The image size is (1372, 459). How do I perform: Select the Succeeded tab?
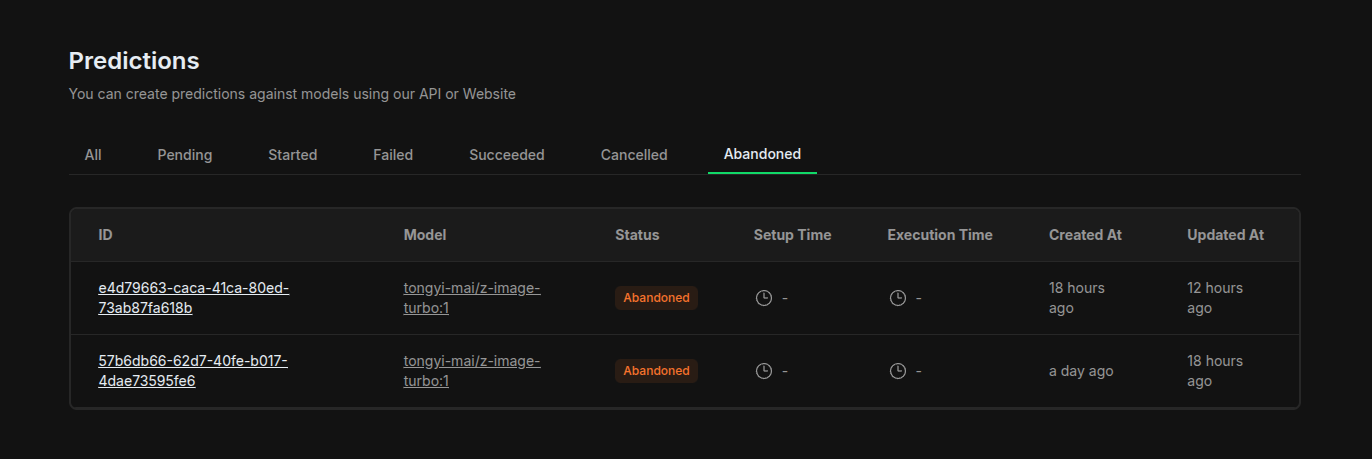tap(507, 155)
